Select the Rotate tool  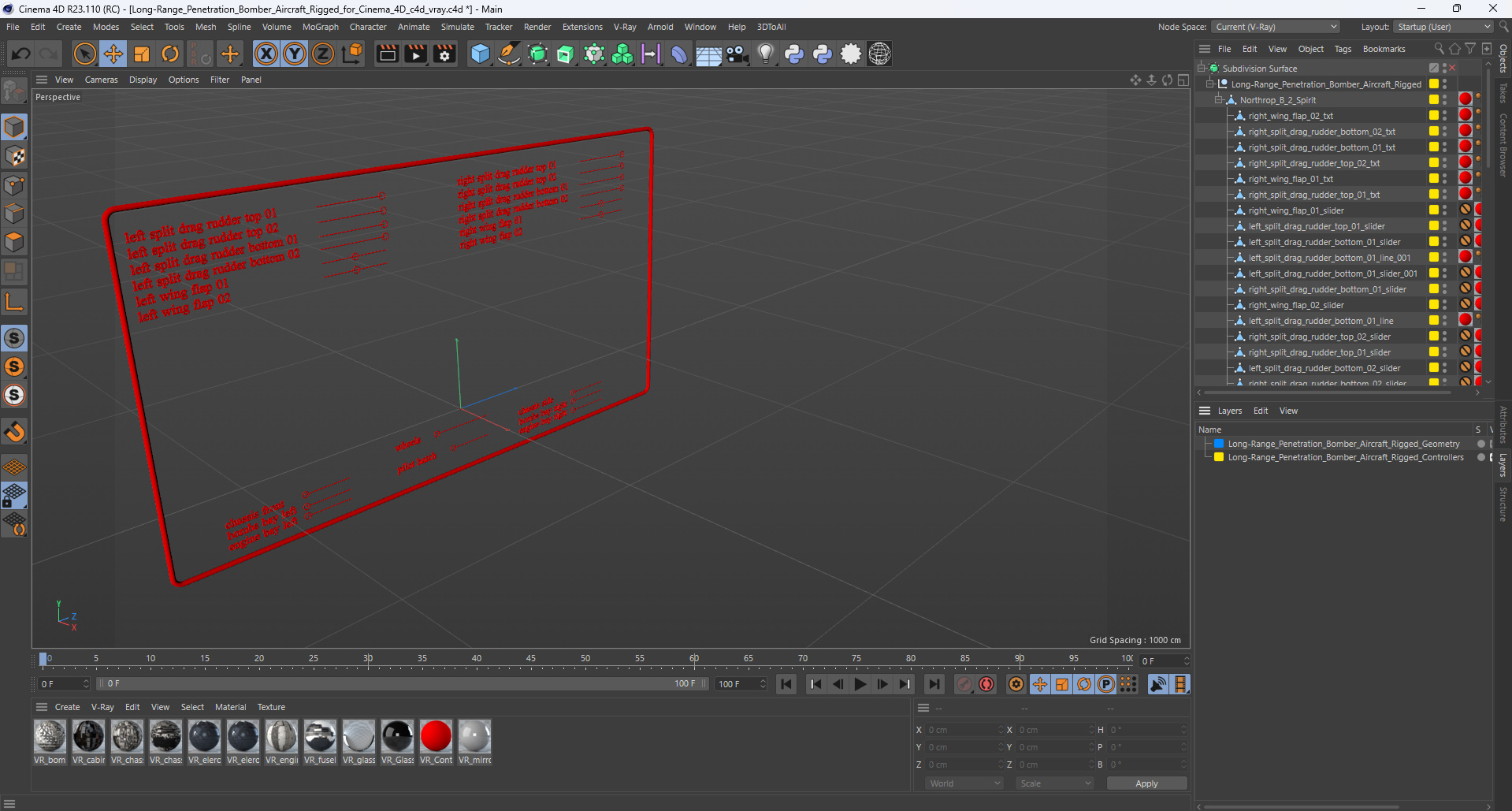[170, 54]
